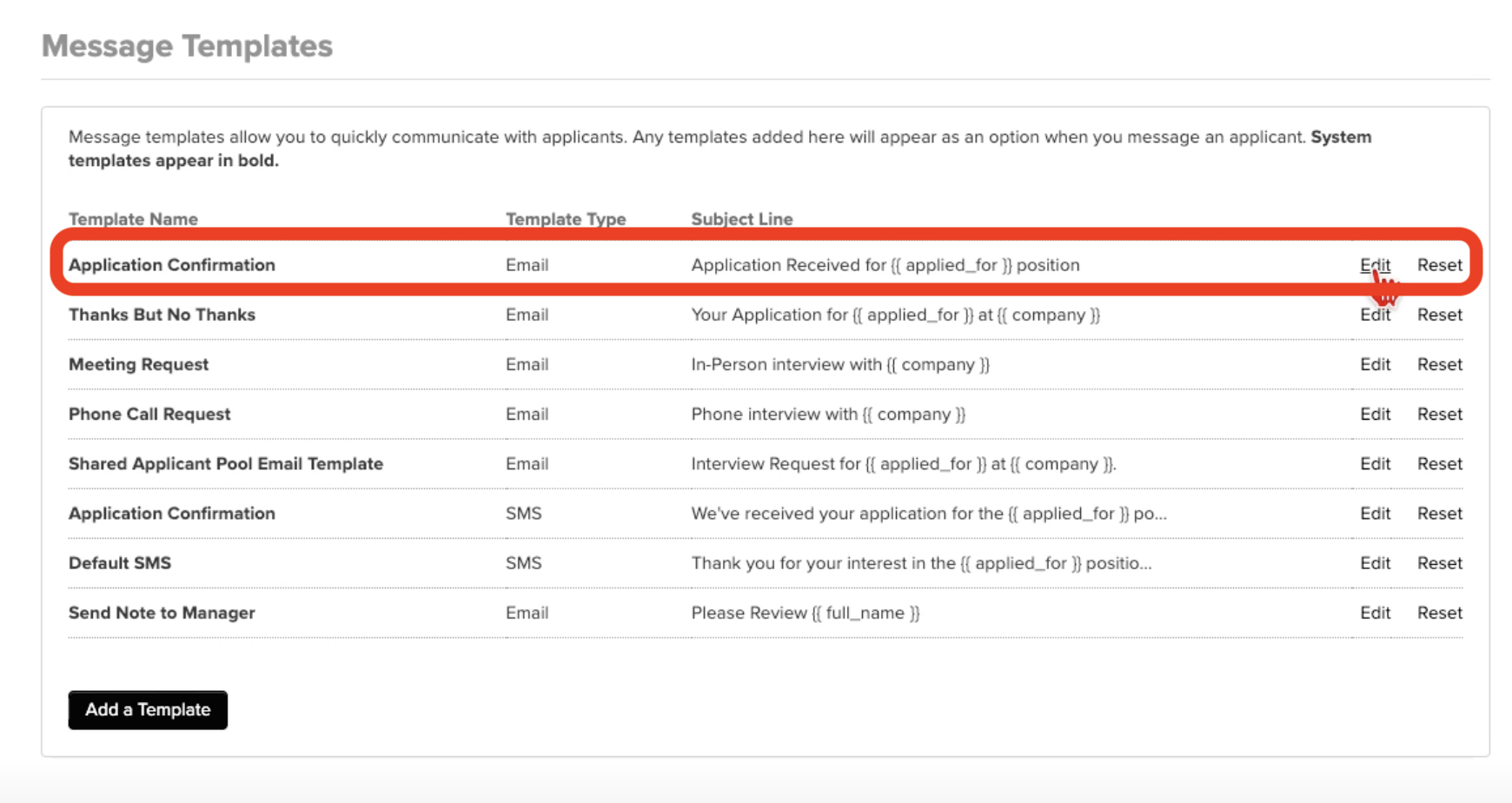Edit the Send Note to Manager template
Screen dimensions: 1512x803
pos(1375,612)
